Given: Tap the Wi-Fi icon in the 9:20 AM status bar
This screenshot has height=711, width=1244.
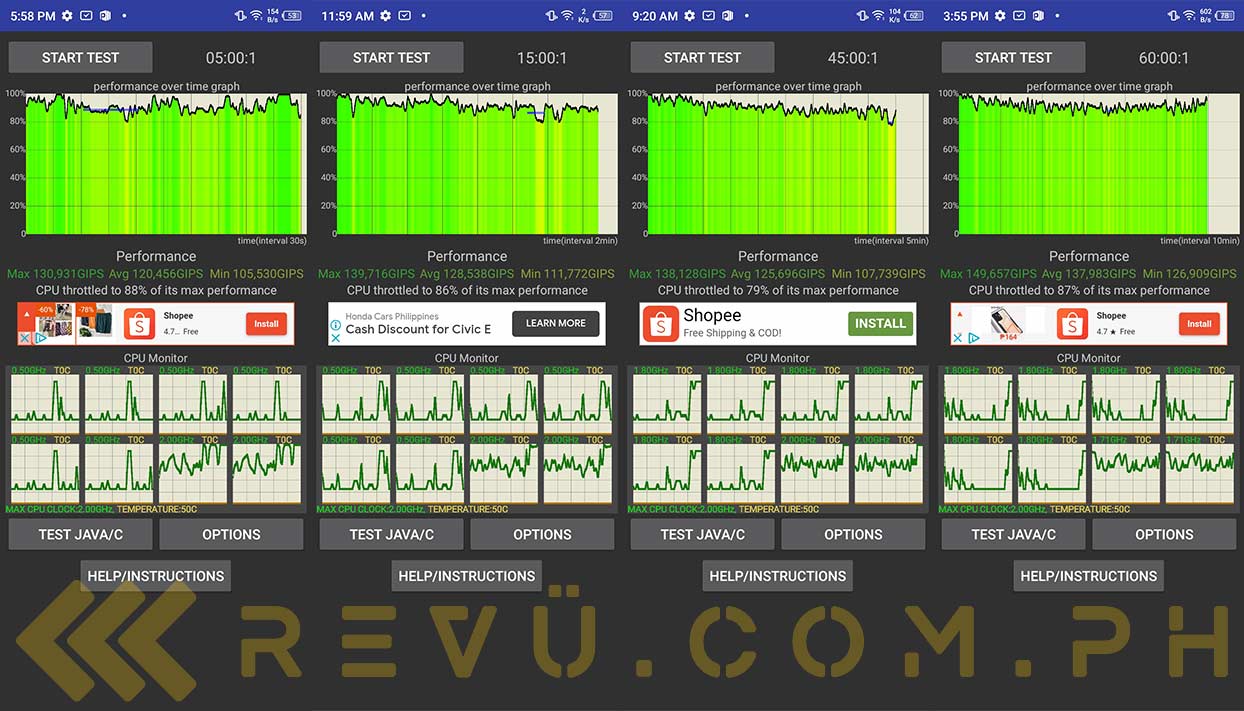Looking at the screenshot, I should (879, 16).
